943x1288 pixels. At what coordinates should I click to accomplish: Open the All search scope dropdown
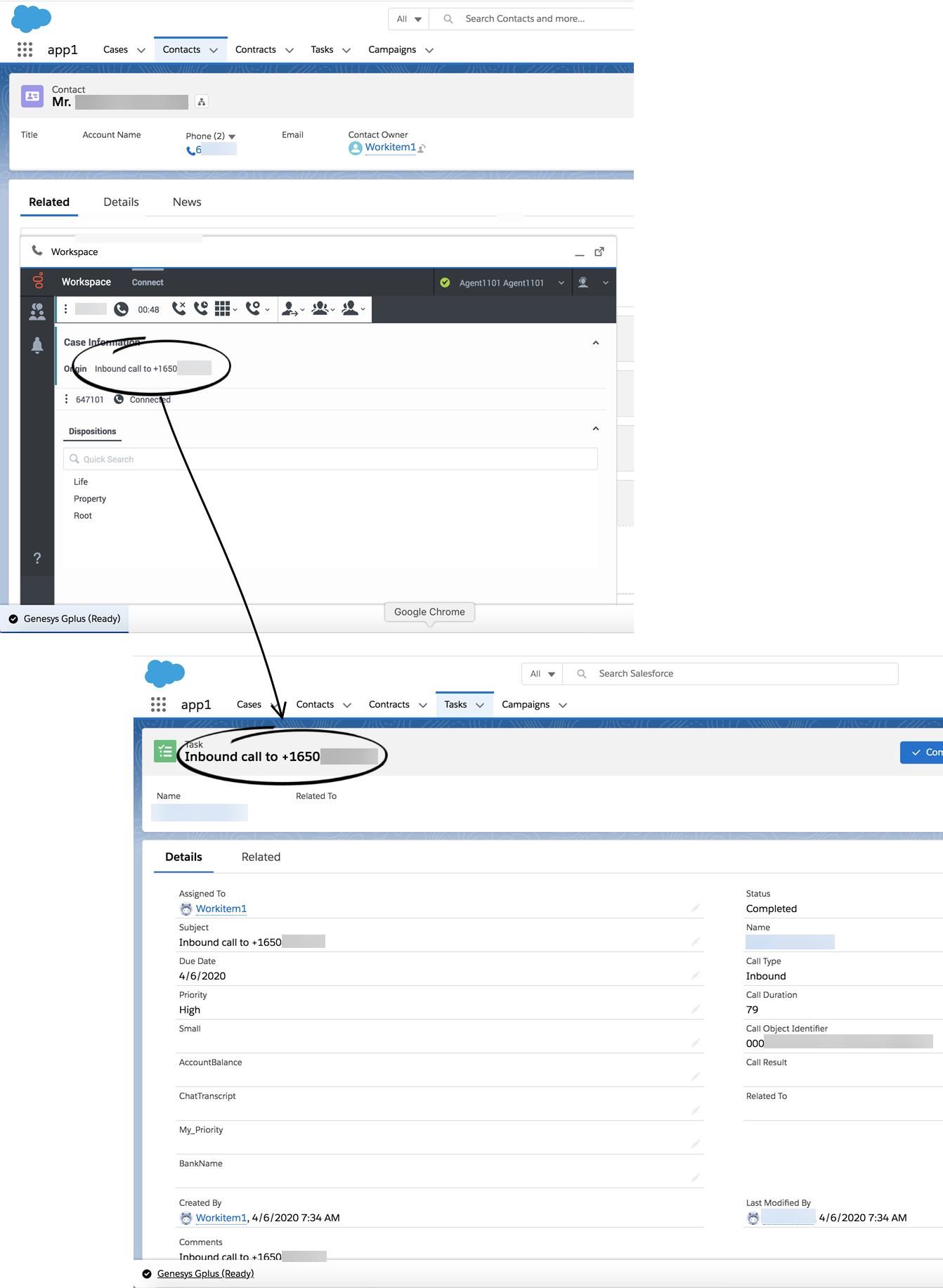tap(408, 19)
